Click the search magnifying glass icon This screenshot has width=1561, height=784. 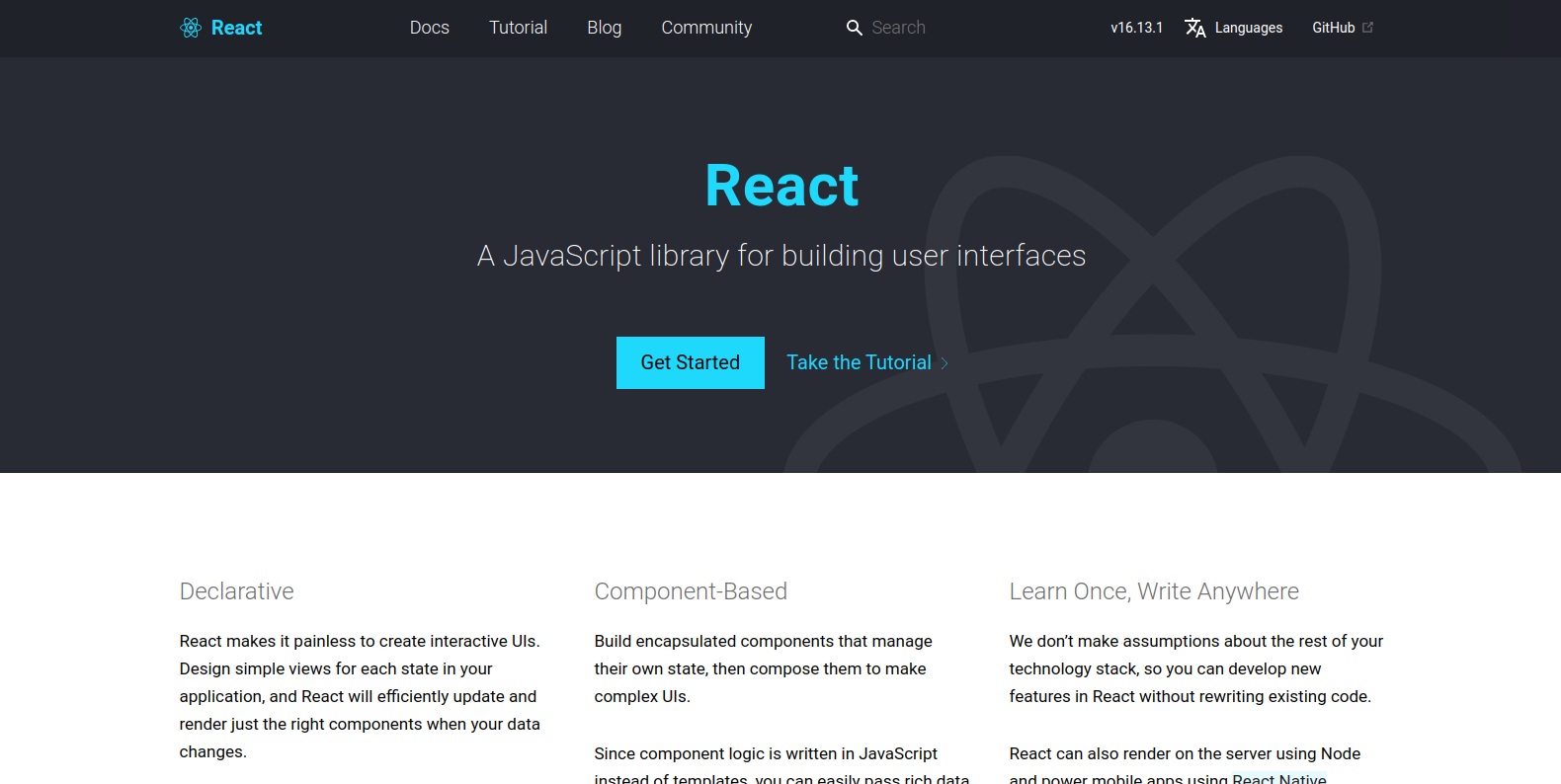[855, 28]
